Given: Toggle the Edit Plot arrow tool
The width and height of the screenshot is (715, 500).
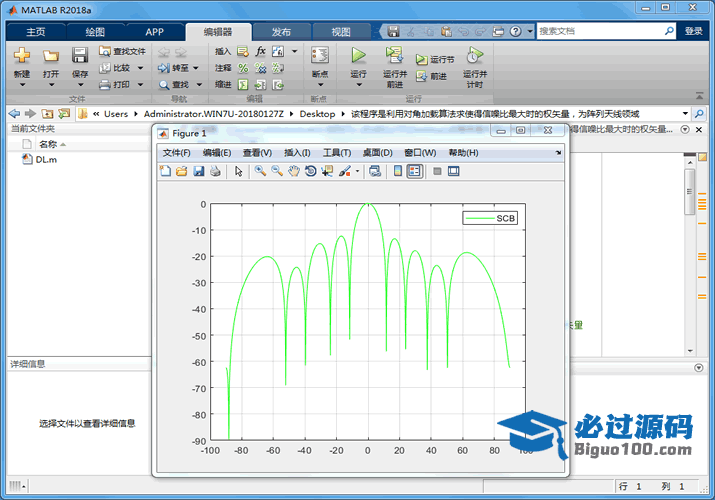Looking at the screenshot, I should click(238, 171).
